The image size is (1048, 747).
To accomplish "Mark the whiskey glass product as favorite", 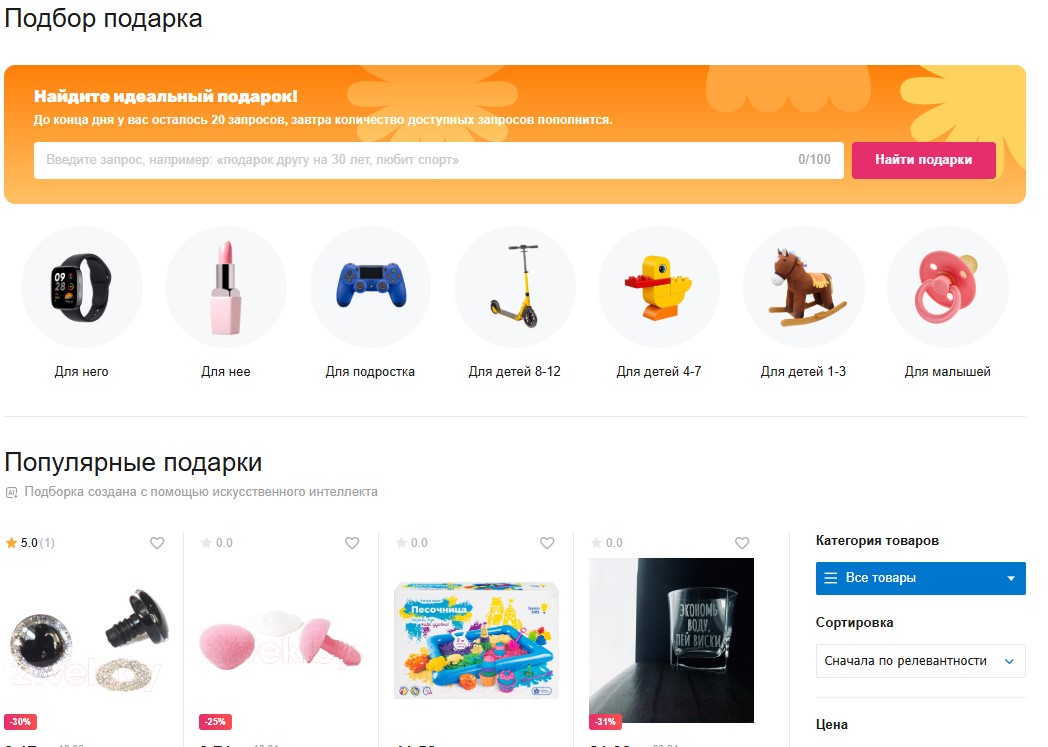I will coord(742,543).
